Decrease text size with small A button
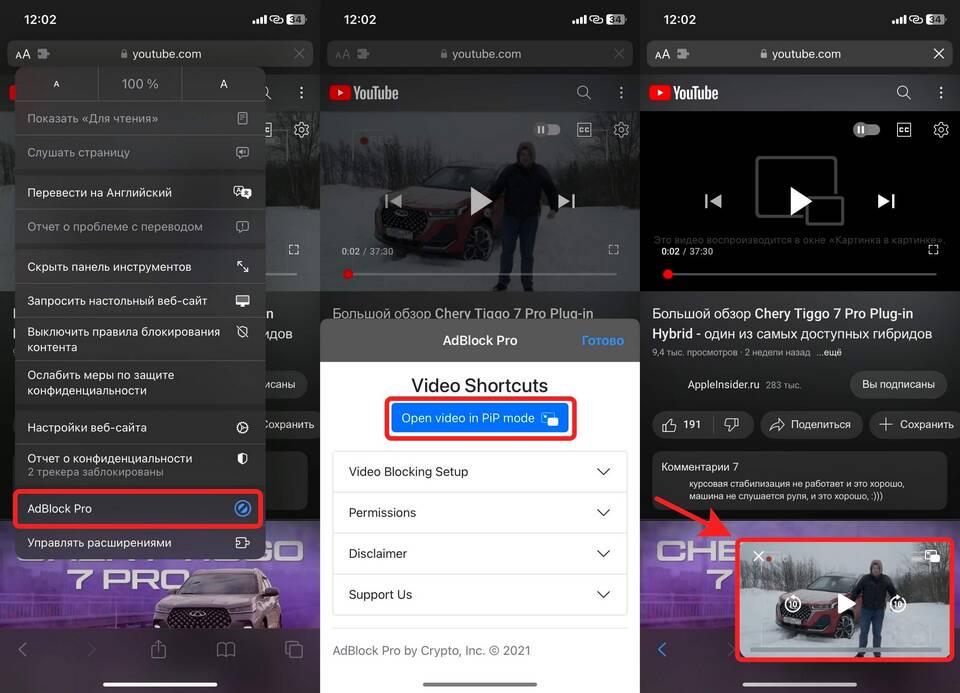The width and height of the screenshot is (960, 693). pyautogui.click(x=56, y=84)
